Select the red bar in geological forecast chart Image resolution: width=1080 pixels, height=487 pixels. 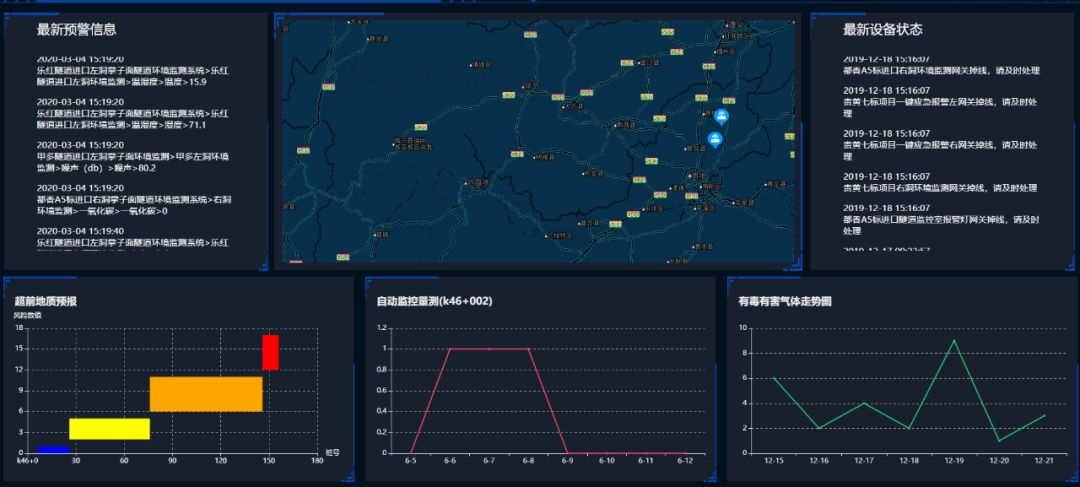click(270, 352)
